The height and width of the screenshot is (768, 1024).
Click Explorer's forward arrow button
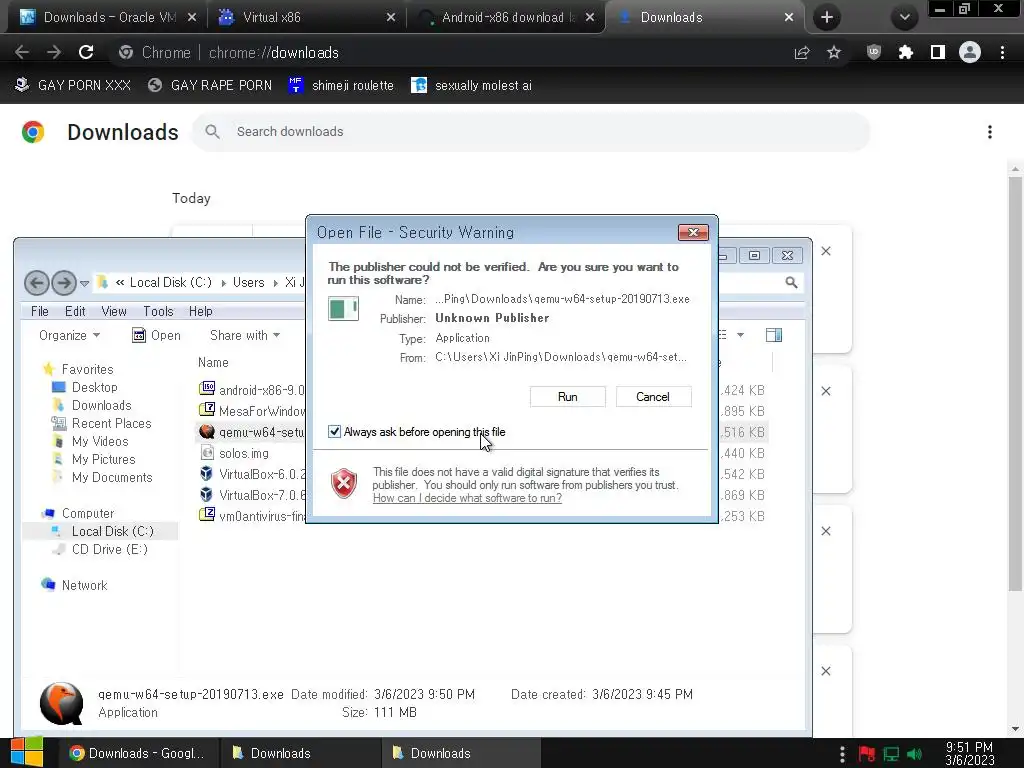(63, 283)
